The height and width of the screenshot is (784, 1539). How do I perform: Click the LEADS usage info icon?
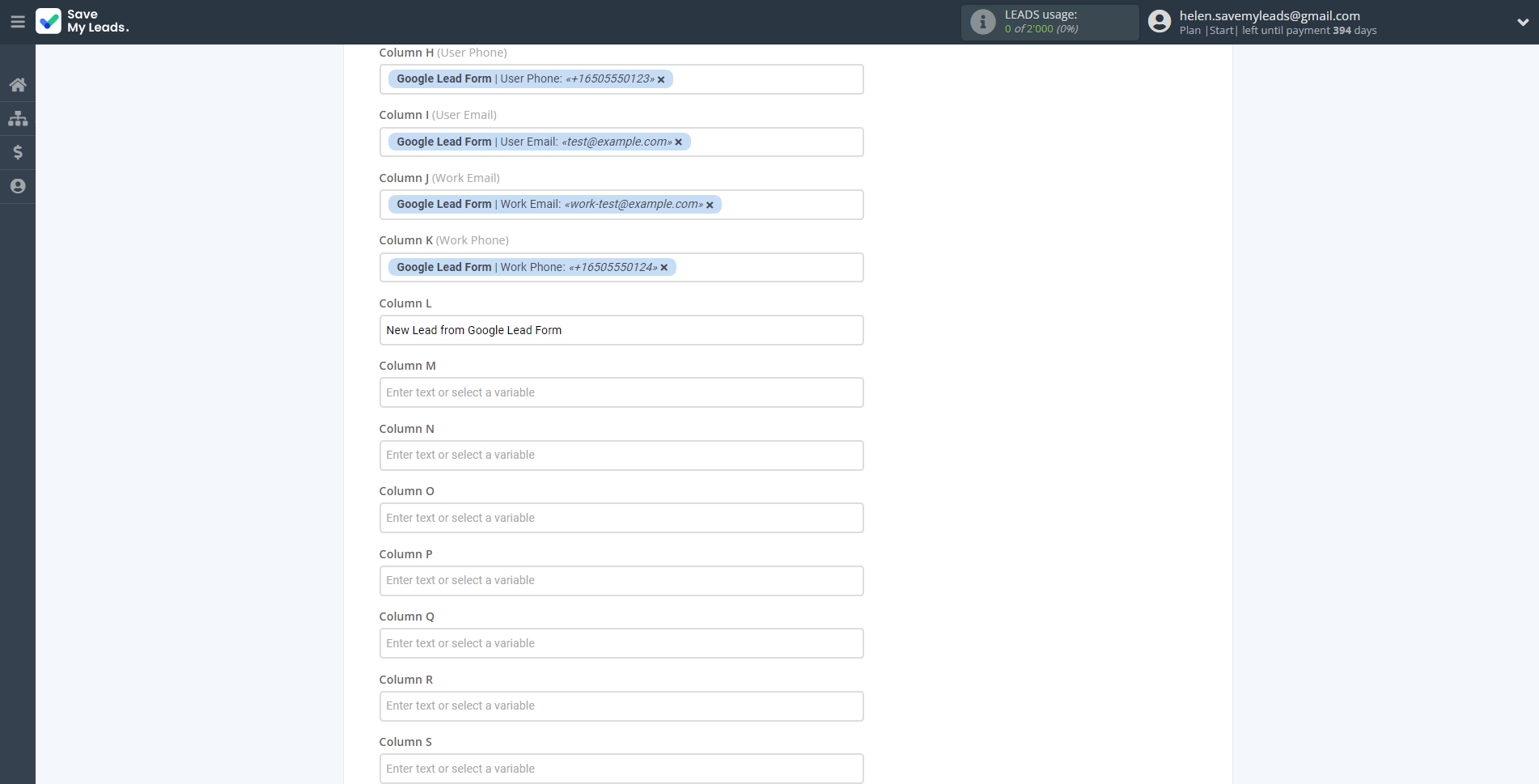pos(983,22)
